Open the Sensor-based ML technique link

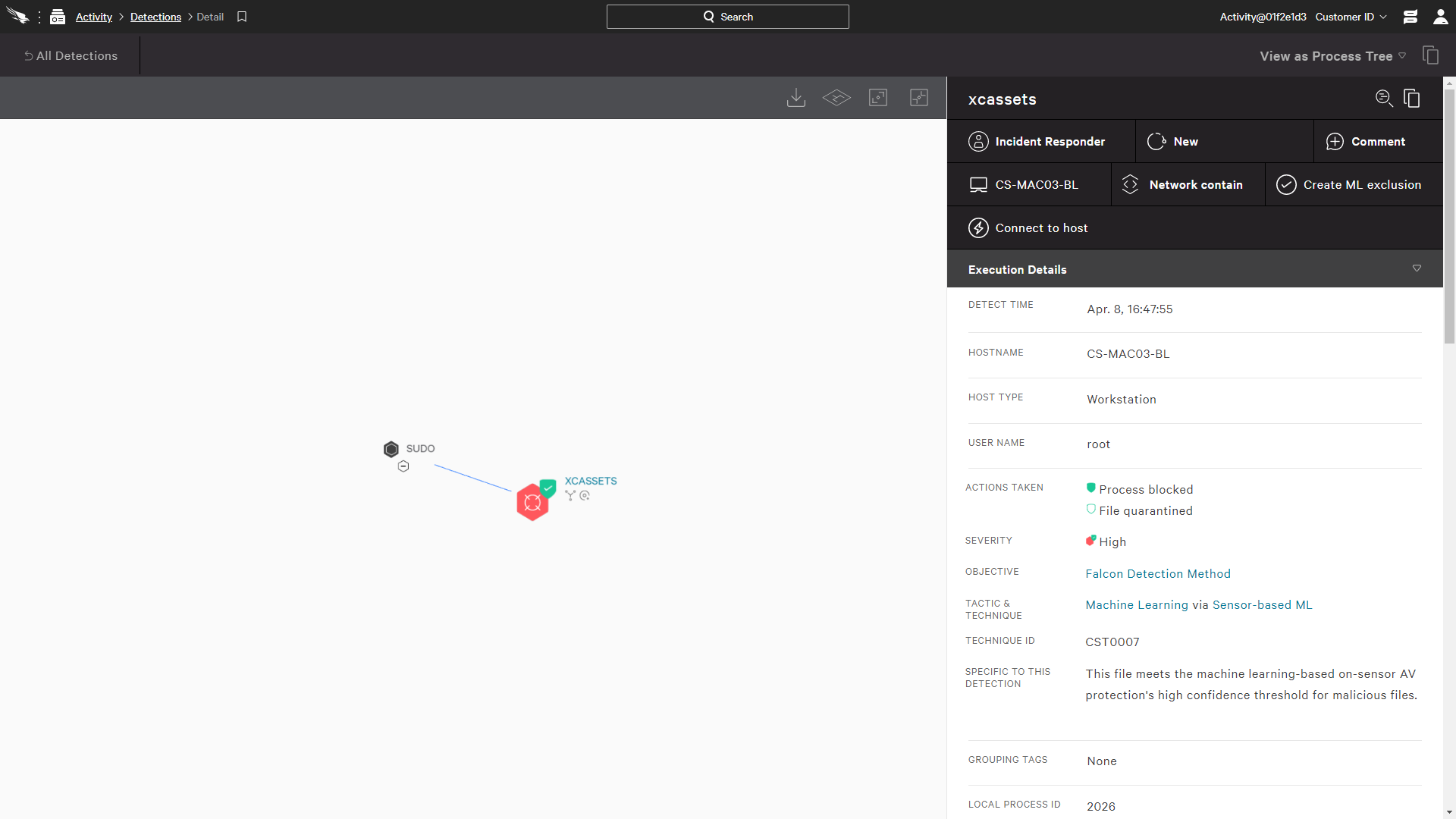pyautogui.click(x=1262, y=605)
